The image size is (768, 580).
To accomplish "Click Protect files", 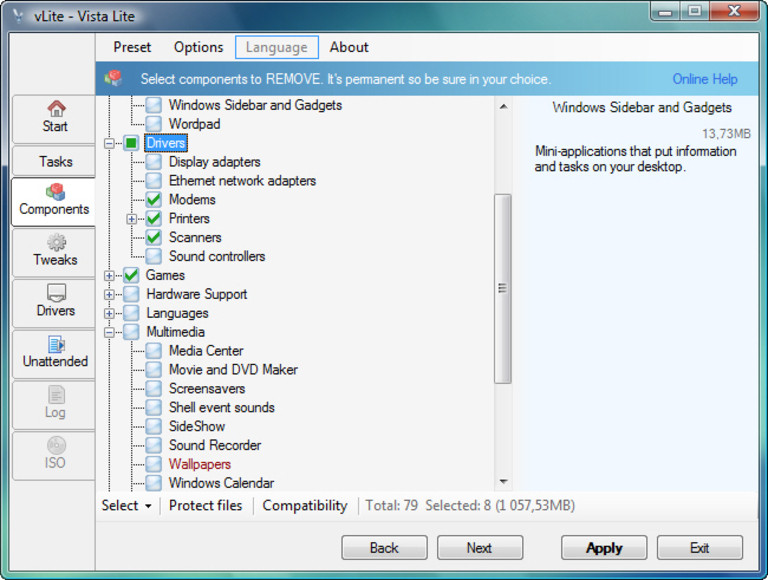I will click(x=206, y=505).
